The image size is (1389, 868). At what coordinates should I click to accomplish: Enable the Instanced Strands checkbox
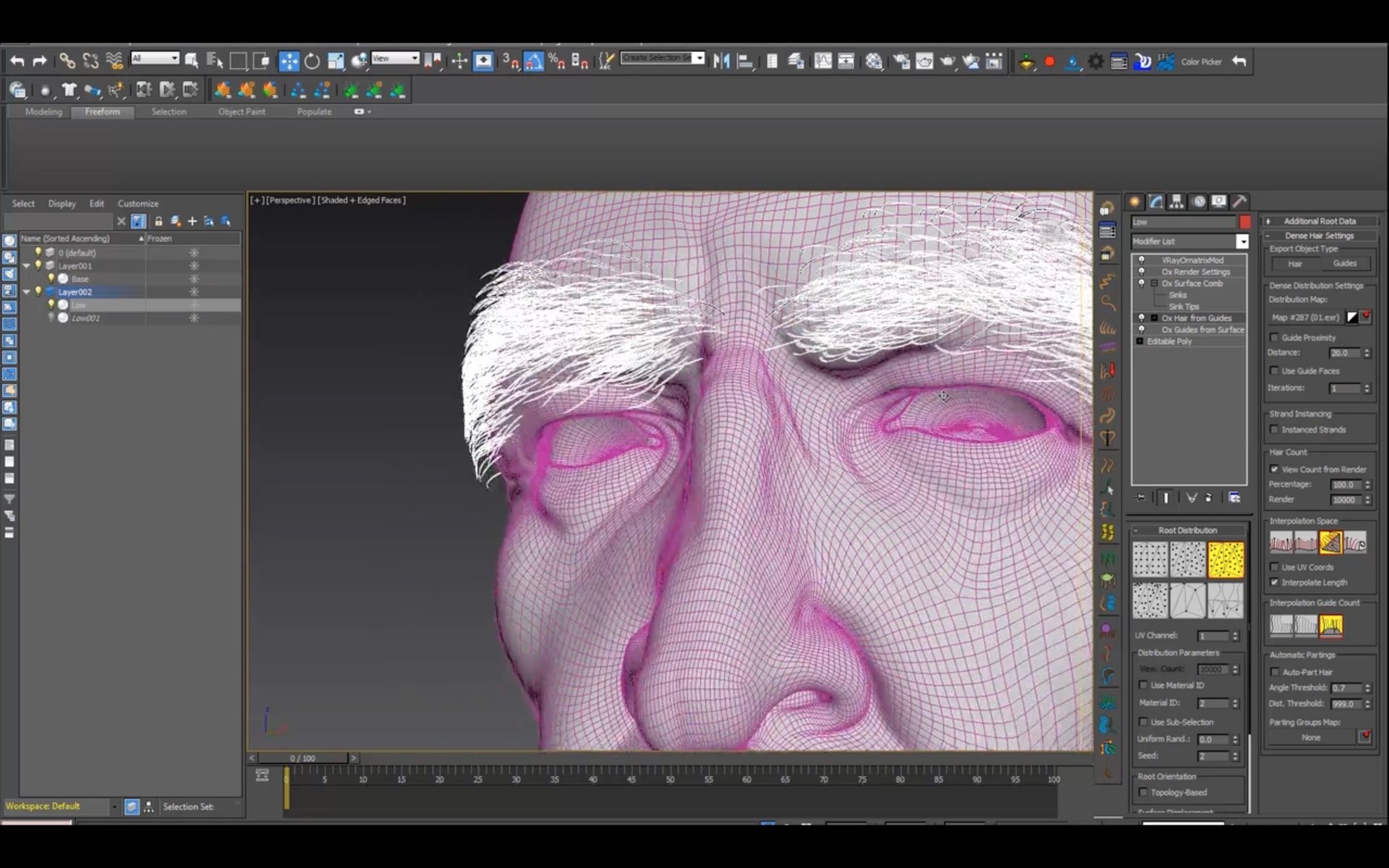pos(1274,430)
